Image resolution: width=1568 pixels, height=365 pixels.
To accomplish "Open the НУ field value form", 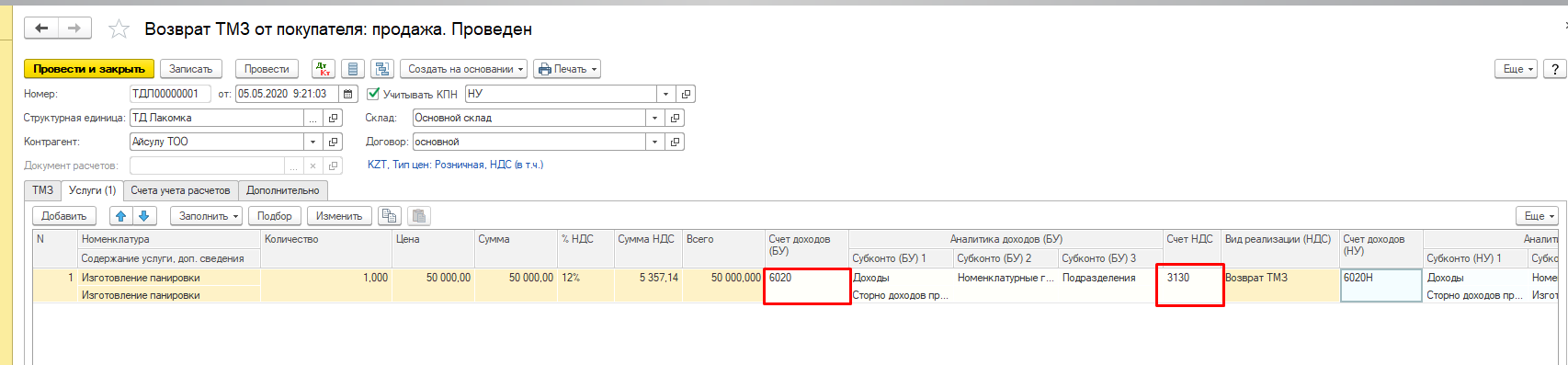I will click(686, 94).
